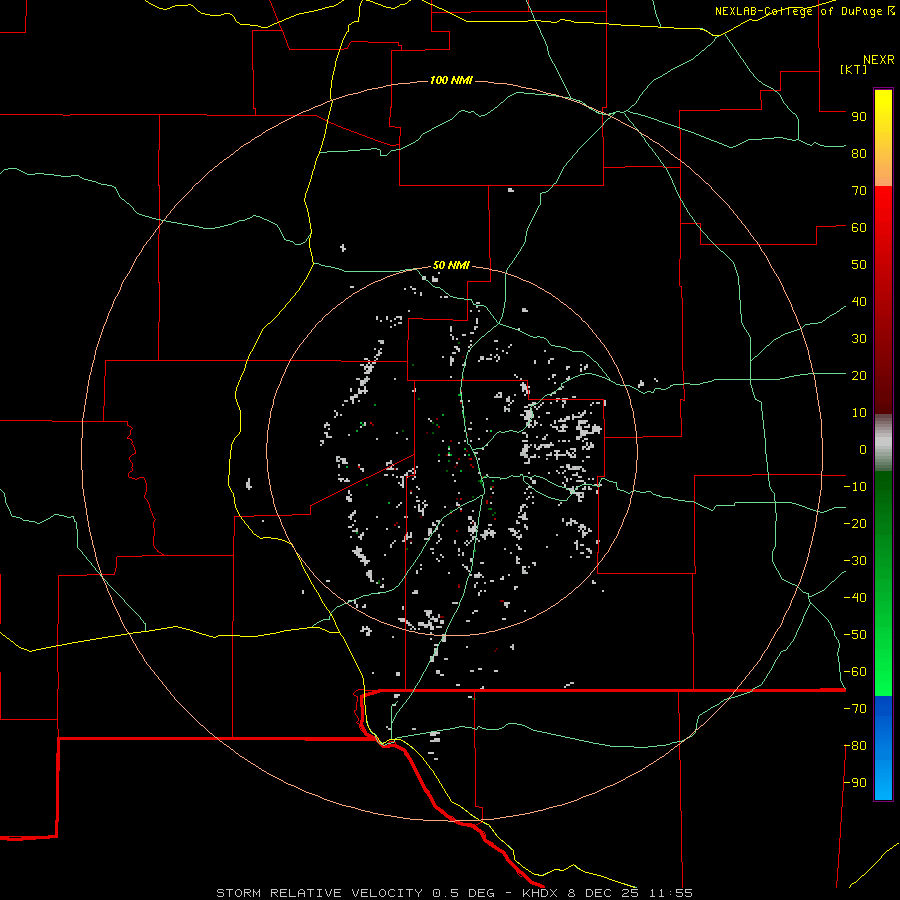
Task: Click the 50 knot scale label
Action: (x=859, y=265)
